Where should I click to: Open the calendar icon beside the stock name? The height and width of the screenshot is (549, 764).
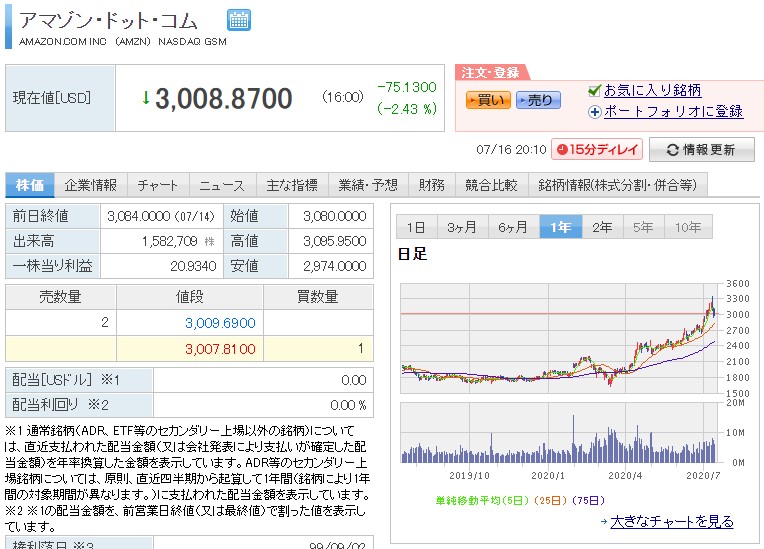pos(239,20)
